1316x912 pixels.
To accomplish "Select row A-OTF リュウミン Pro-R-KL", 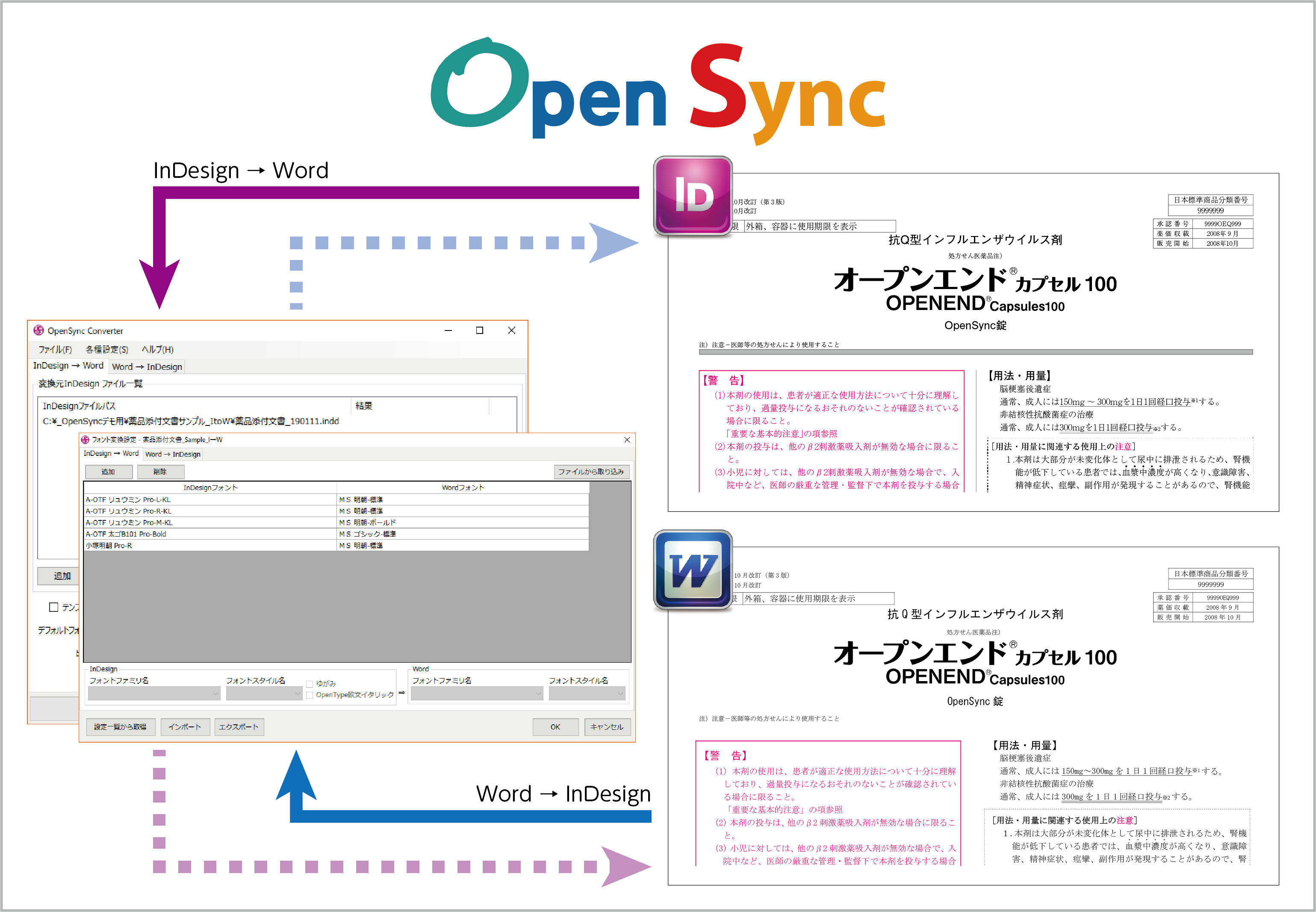I will [210, 511].
